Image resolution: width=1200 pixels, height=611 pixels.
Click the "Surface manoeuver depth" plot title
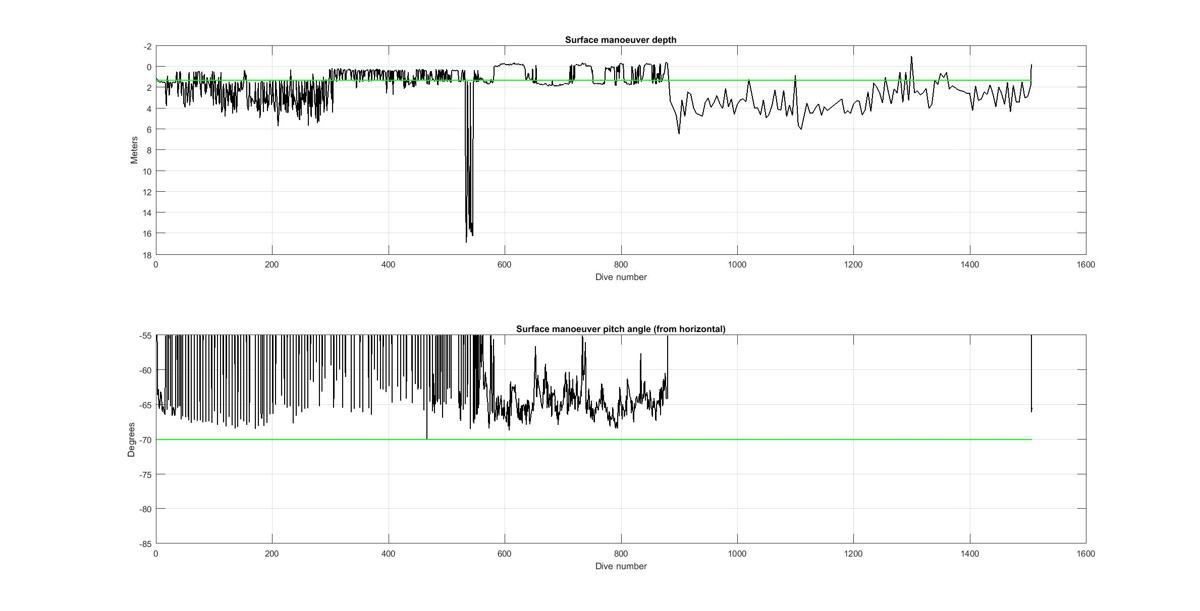(x=621, y=40)
